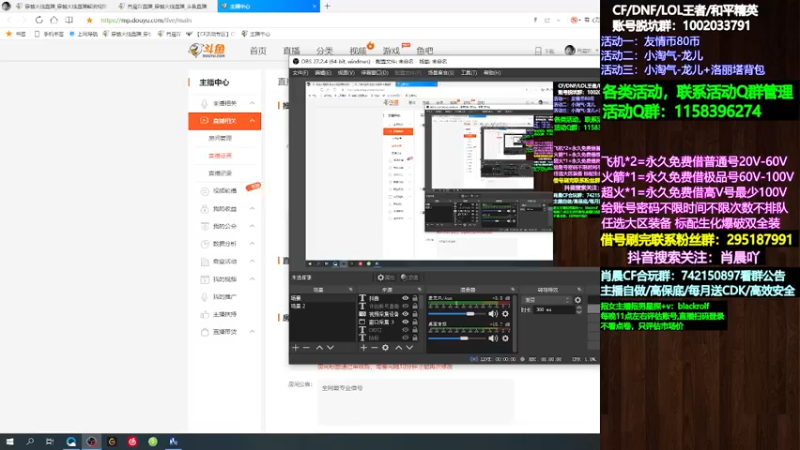Click the Douyu logo on the website

[207, 50]
